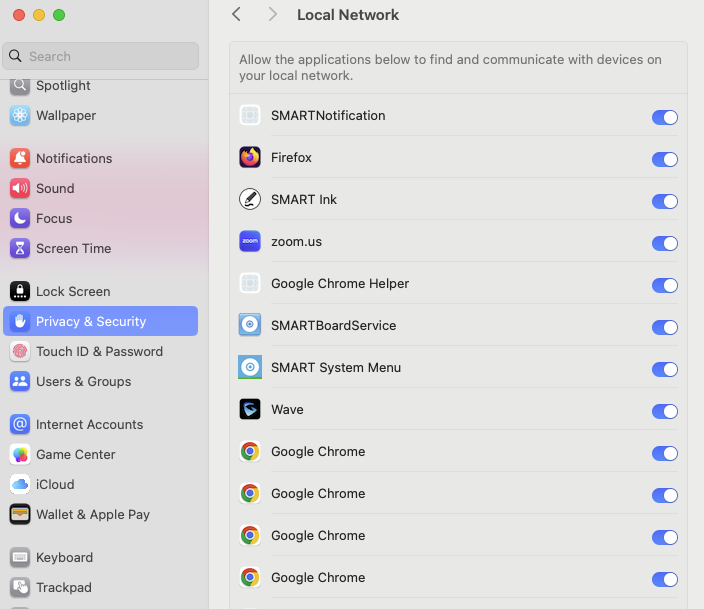Disable local network access for Firefox
Image resolution: width=704 pixels, height=609 pixels.
coord(664,159)
